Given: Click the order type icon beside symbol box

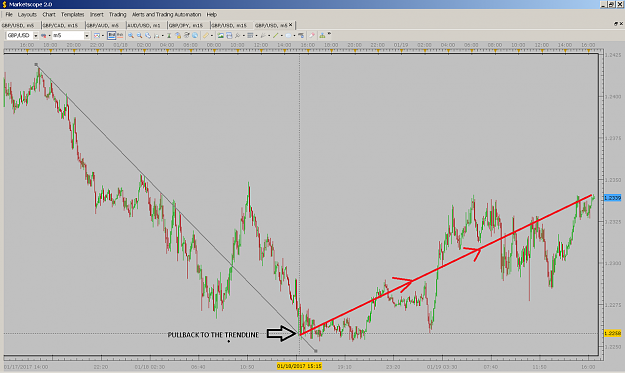Looking at the screenshot, I should tap(43, 35).
